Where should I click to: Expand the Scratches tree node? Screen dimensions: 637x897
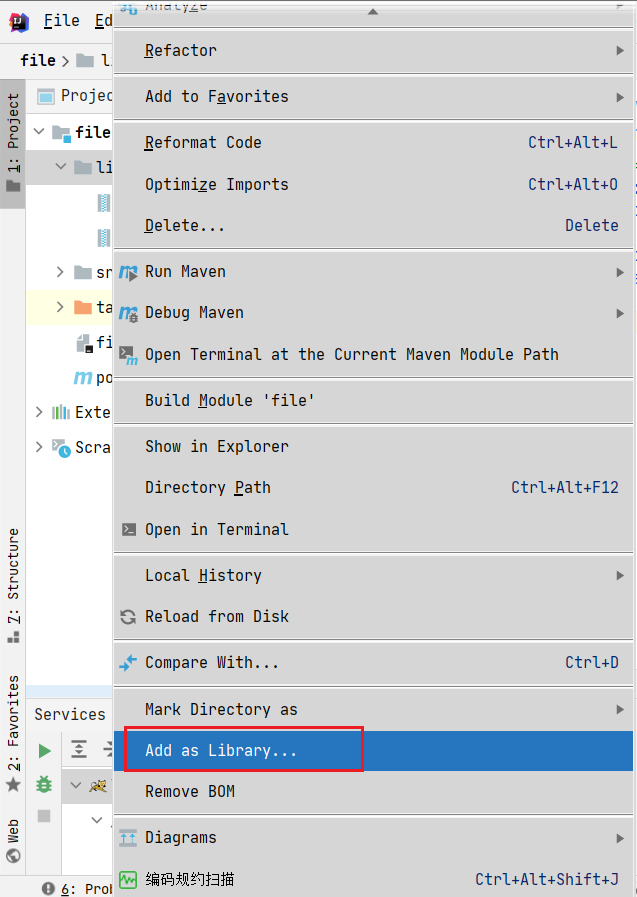pos(39,447)
